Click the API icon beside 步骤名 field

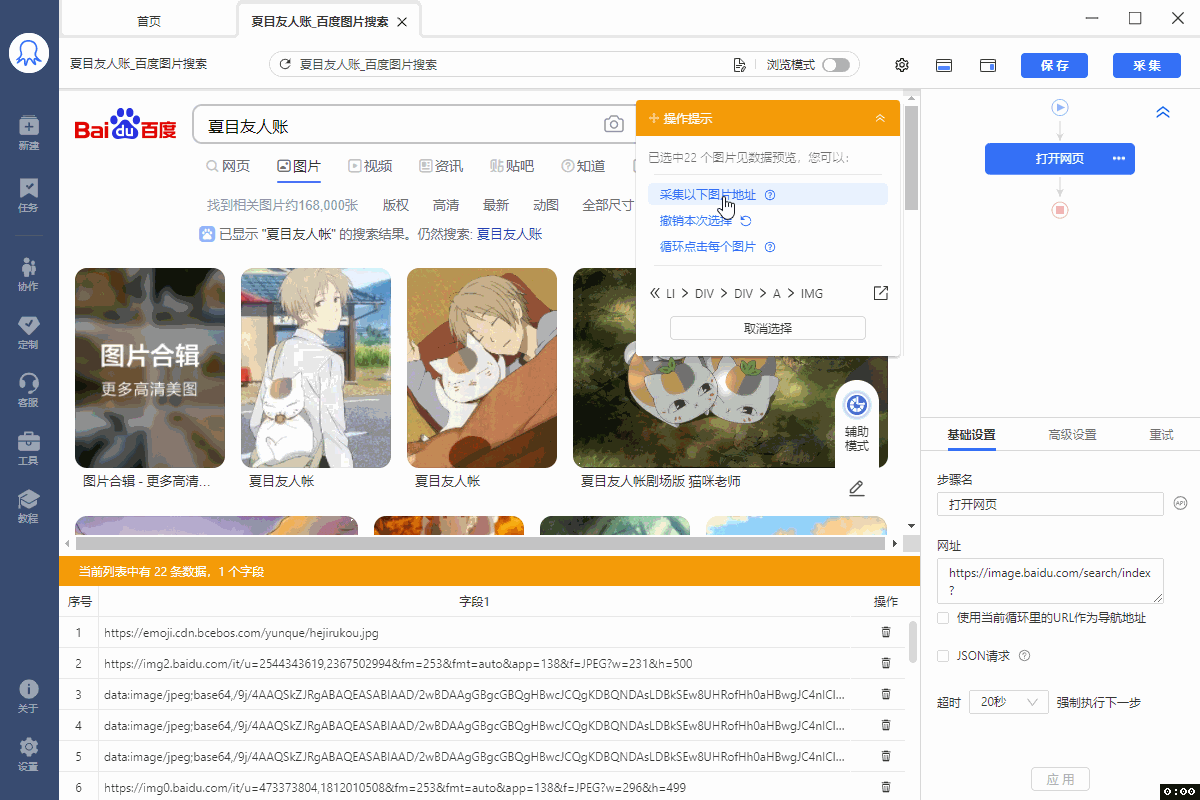1180,503
